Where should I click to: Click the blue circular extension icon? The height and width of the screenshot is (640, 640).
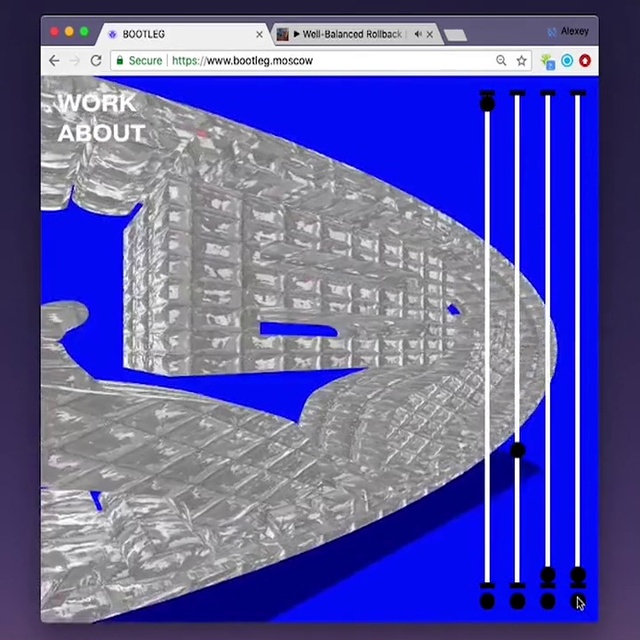tap(567, 61)
